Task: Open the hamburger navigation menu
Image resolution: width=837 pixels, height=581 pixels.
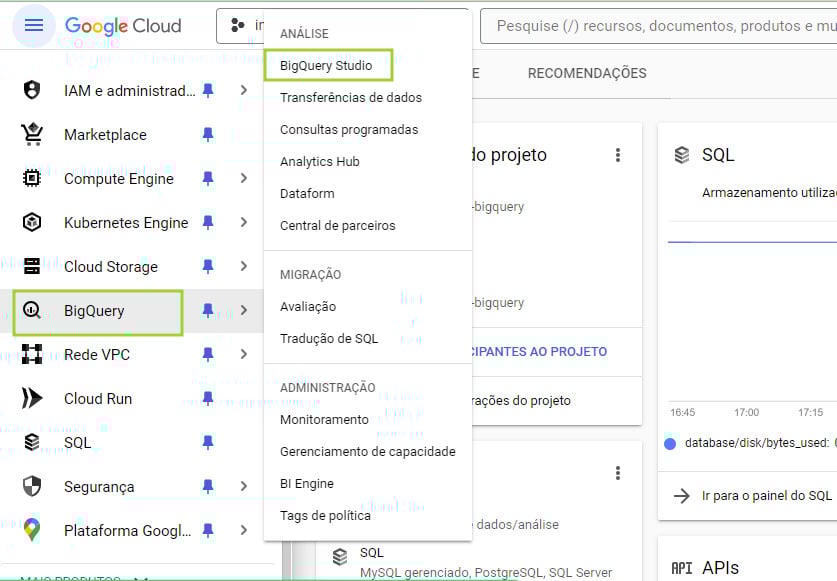Action: coord(34,25)
